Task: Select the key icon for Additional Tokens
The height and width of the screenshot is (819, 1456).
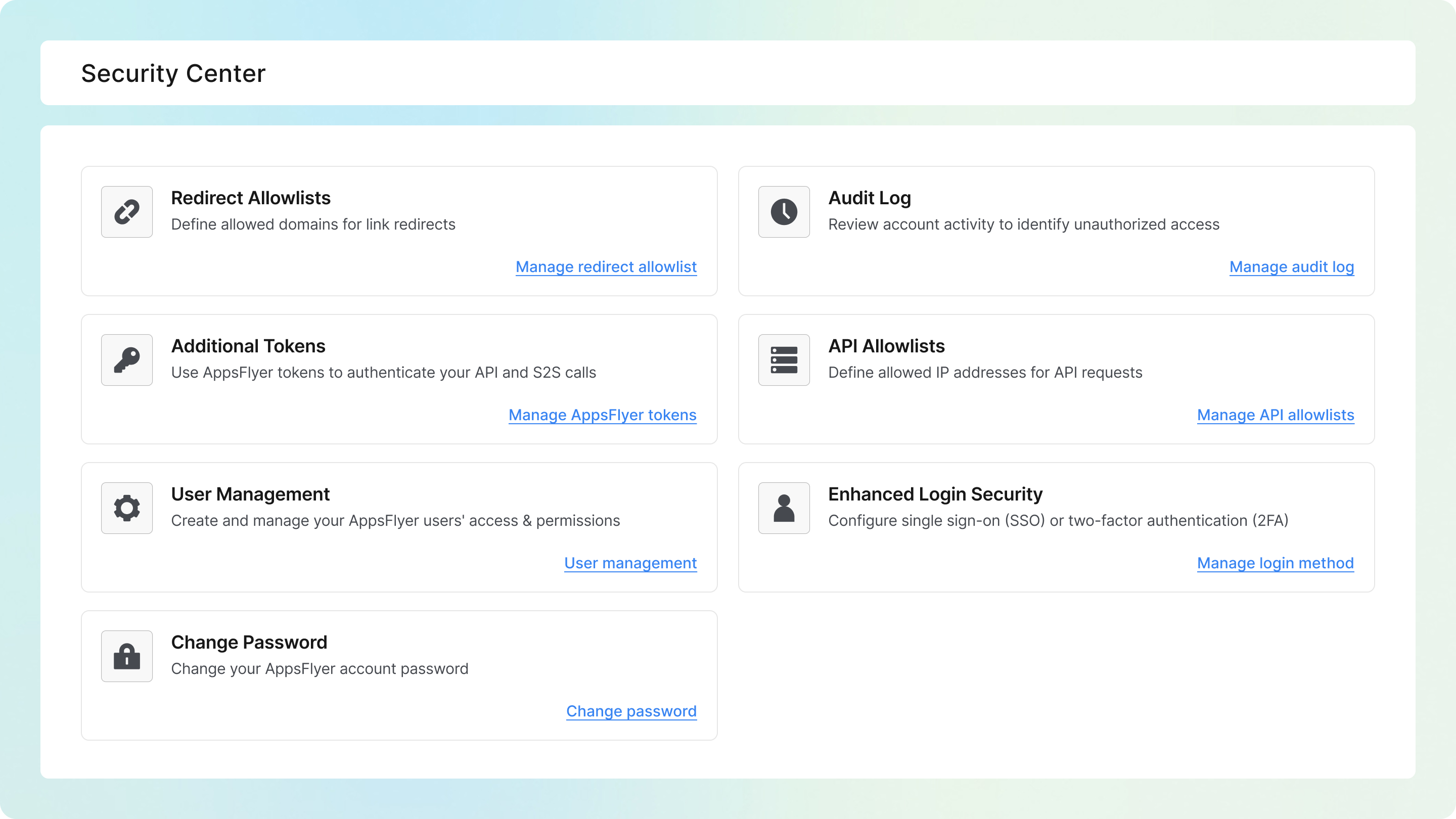Action: click(x=126, y=359)
